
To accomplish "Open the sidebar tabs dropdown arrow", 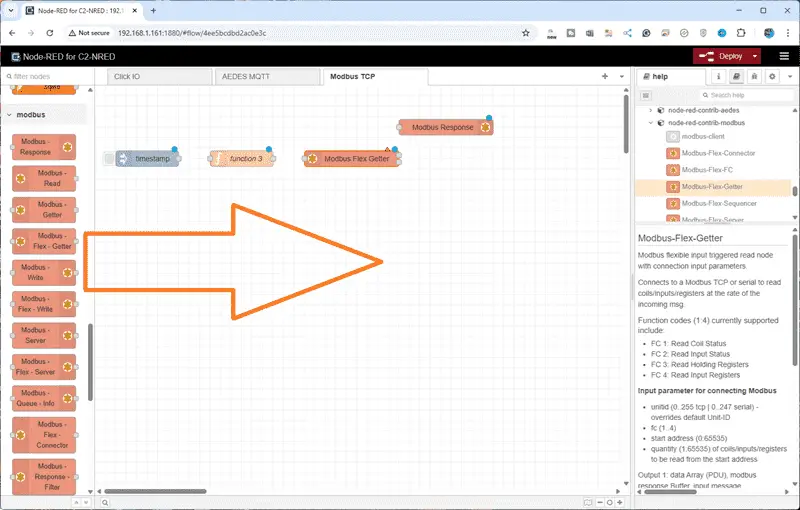I will (790, 76).
